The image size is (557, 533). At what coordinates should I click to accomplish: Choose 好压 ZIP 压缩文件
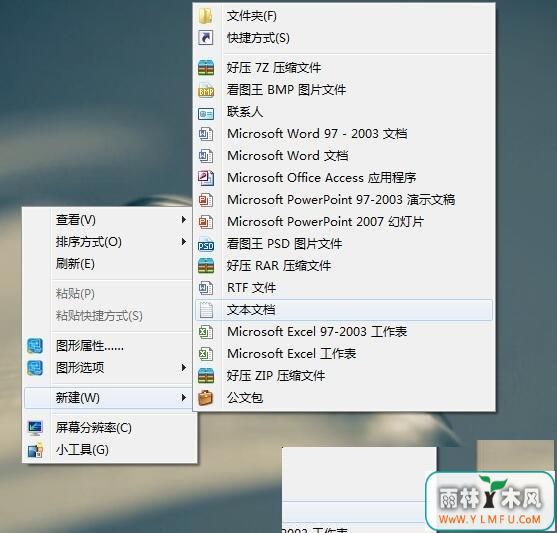[x=276, y=376]
